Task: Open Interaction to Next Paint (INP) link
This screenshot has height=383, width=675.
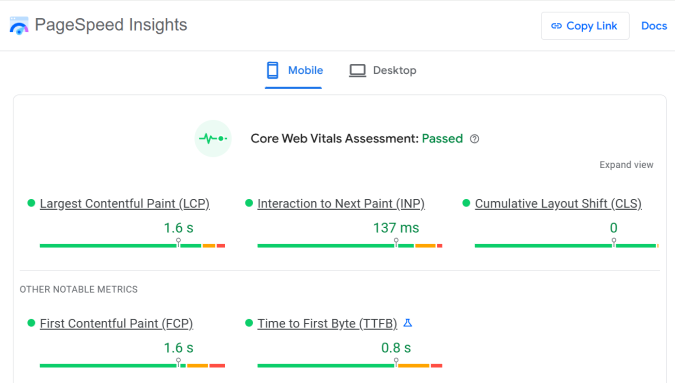Action: click(341, 204)
